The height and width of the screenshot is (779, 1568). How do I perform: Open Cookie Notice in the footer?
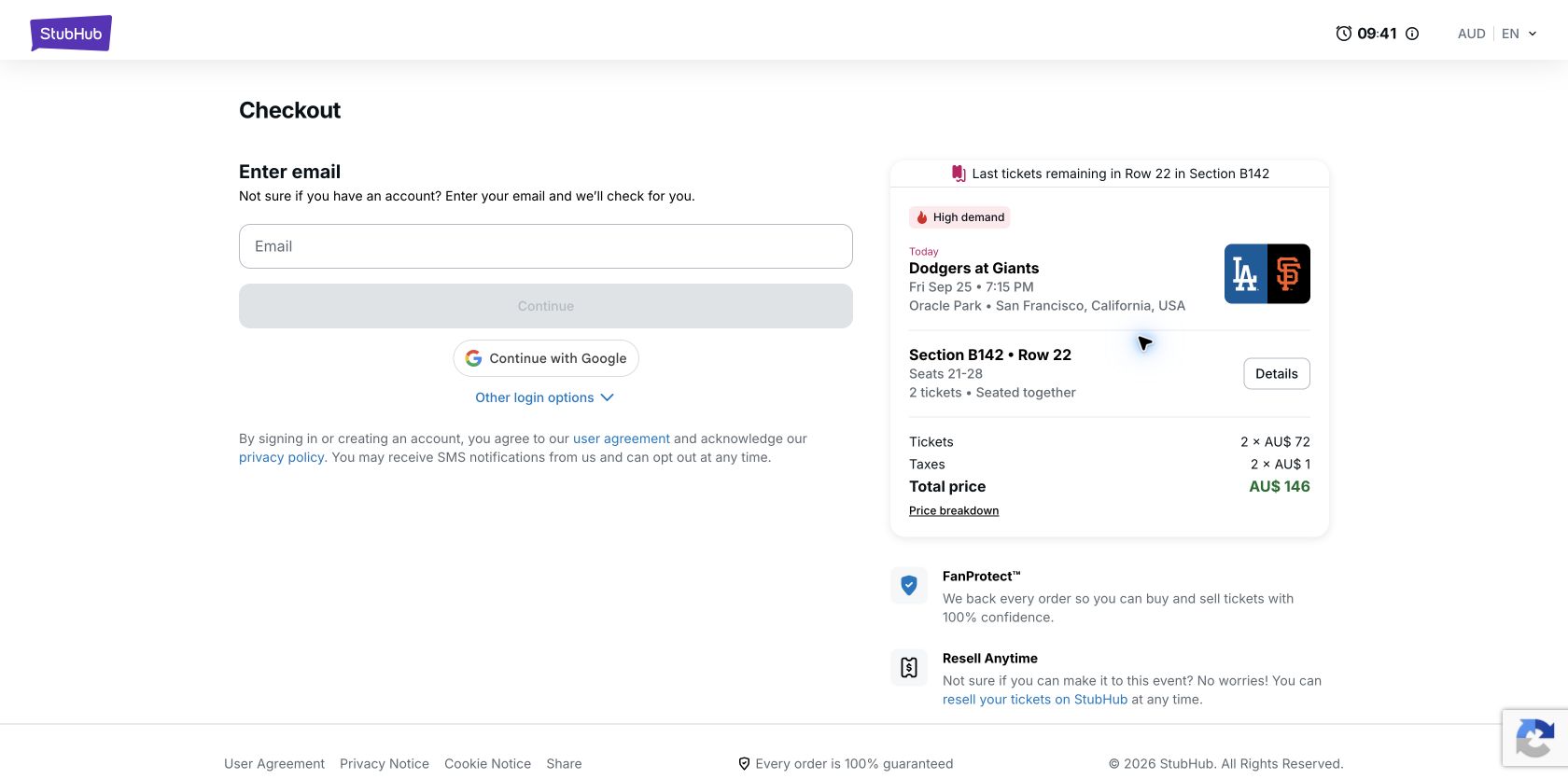coord(487,764)
